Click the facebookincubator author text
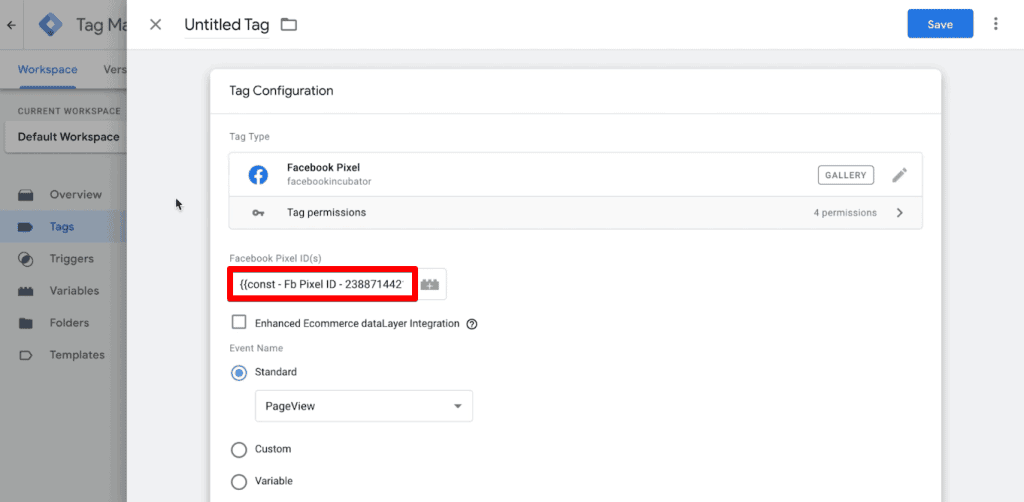 (x=329, y=181)
